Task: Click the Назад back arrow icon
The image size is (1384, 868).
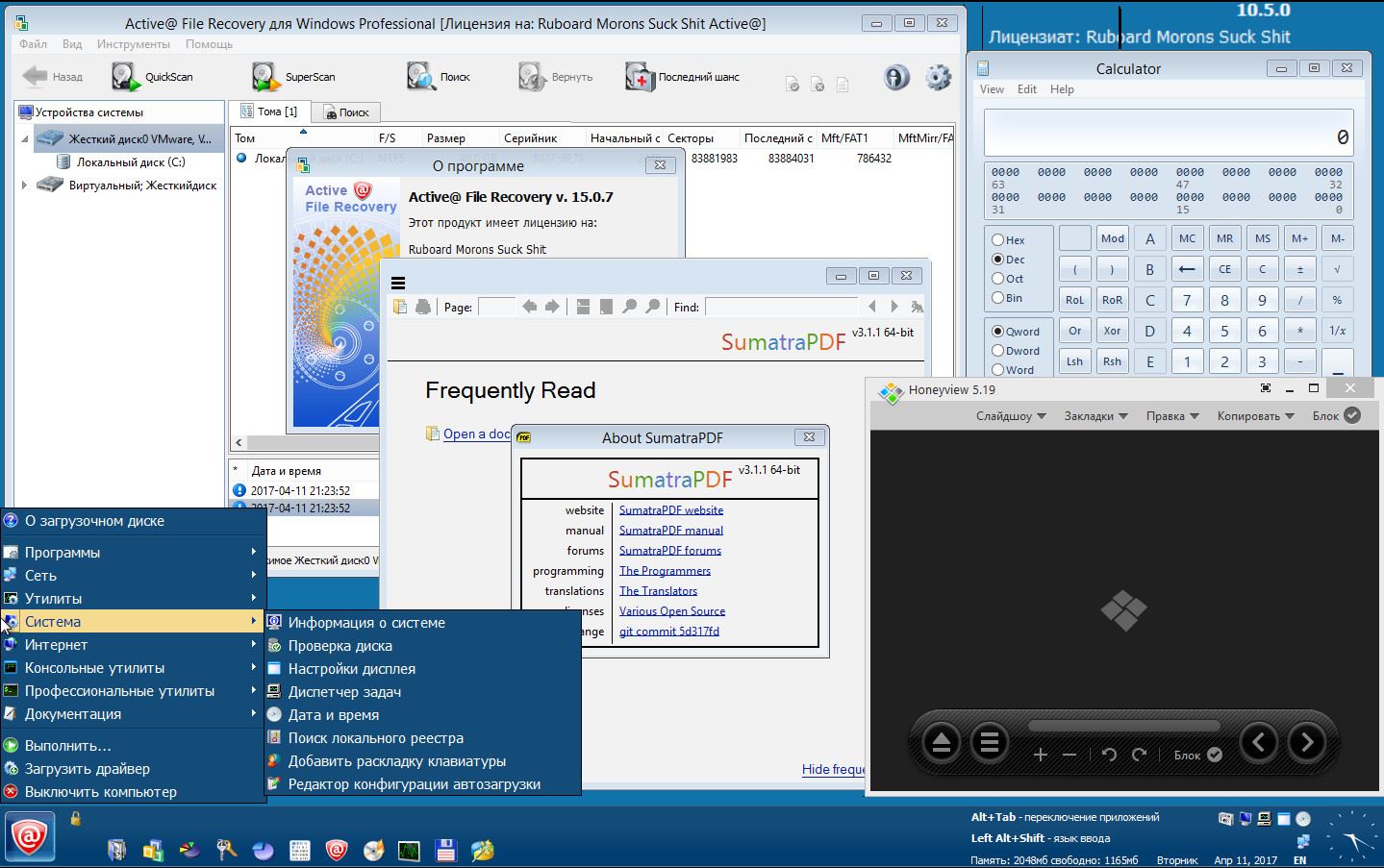Action: pyautogui.click(x=35, y=76)
